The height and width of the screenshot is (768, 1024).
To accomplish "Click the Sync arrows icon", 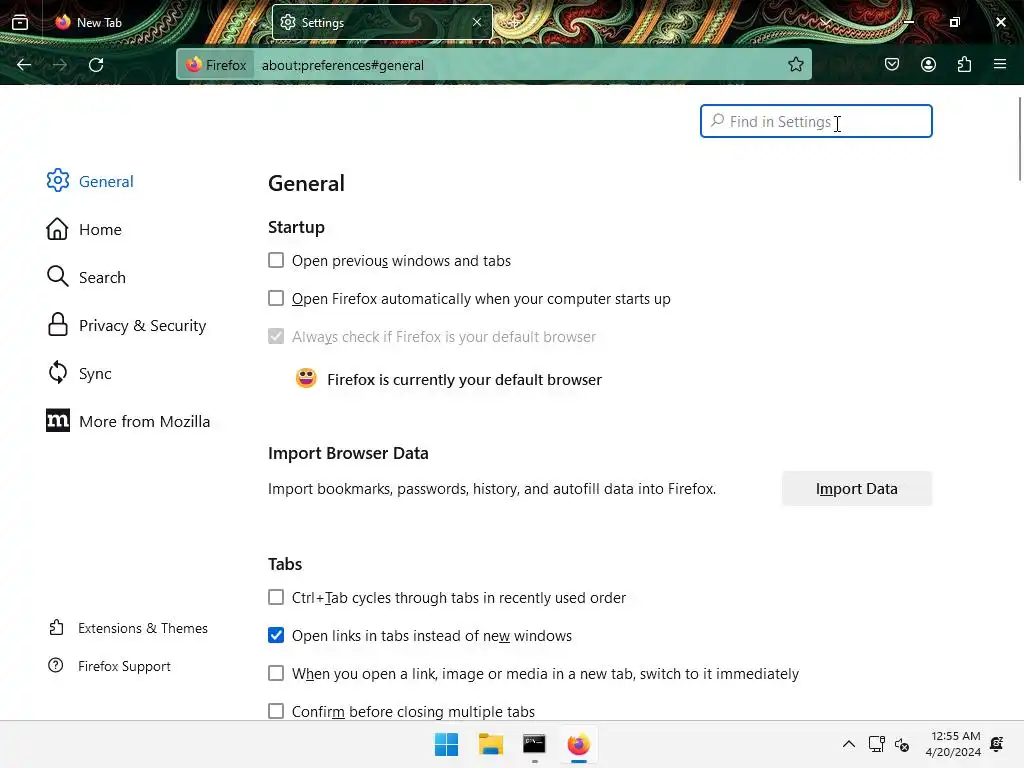I will pyautogui.click(x=57, y=372).
